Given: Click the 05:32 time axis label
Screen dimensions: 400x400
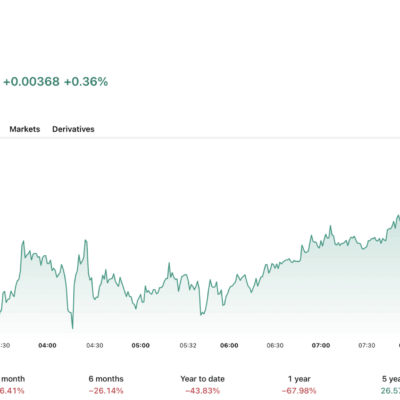Looking at the screenshot, I should [188, 345].
